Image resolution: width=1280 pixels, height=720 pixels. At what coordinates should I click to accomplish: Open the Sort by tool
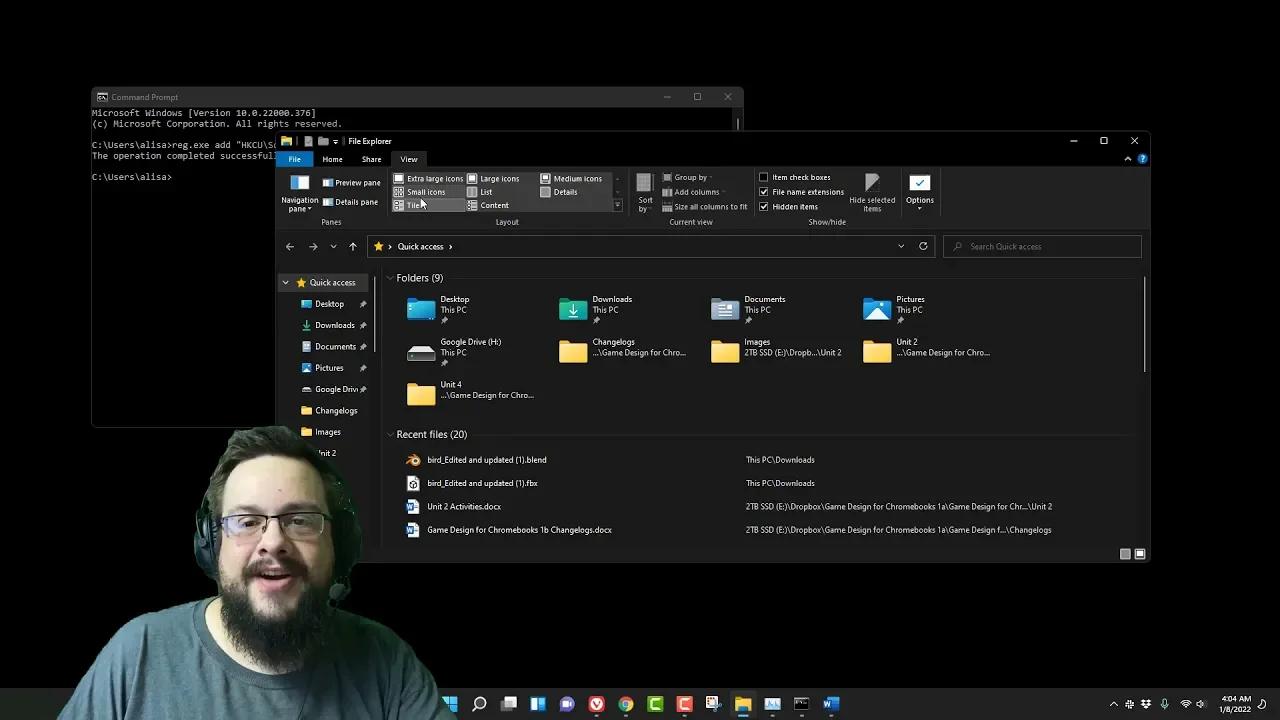pos(645,192)
